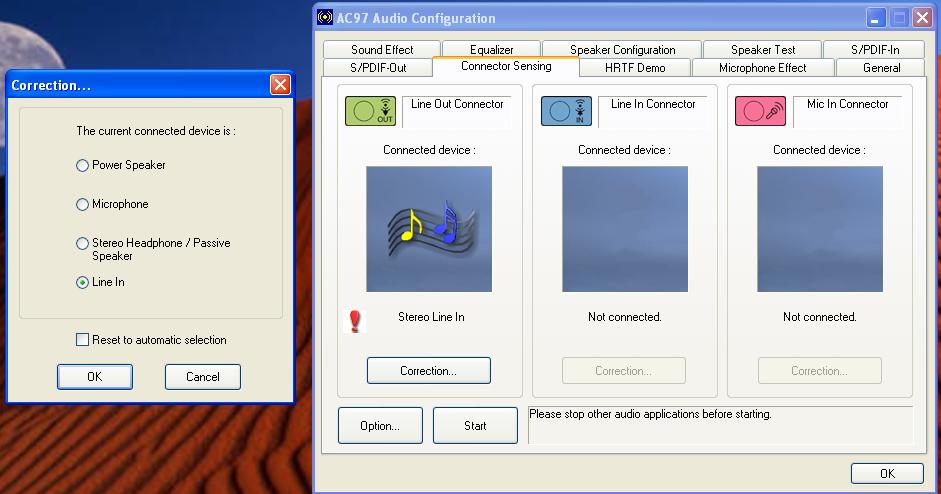Confirm the Correction dialog with OK
941x494 pixels.
pos(95,377)
